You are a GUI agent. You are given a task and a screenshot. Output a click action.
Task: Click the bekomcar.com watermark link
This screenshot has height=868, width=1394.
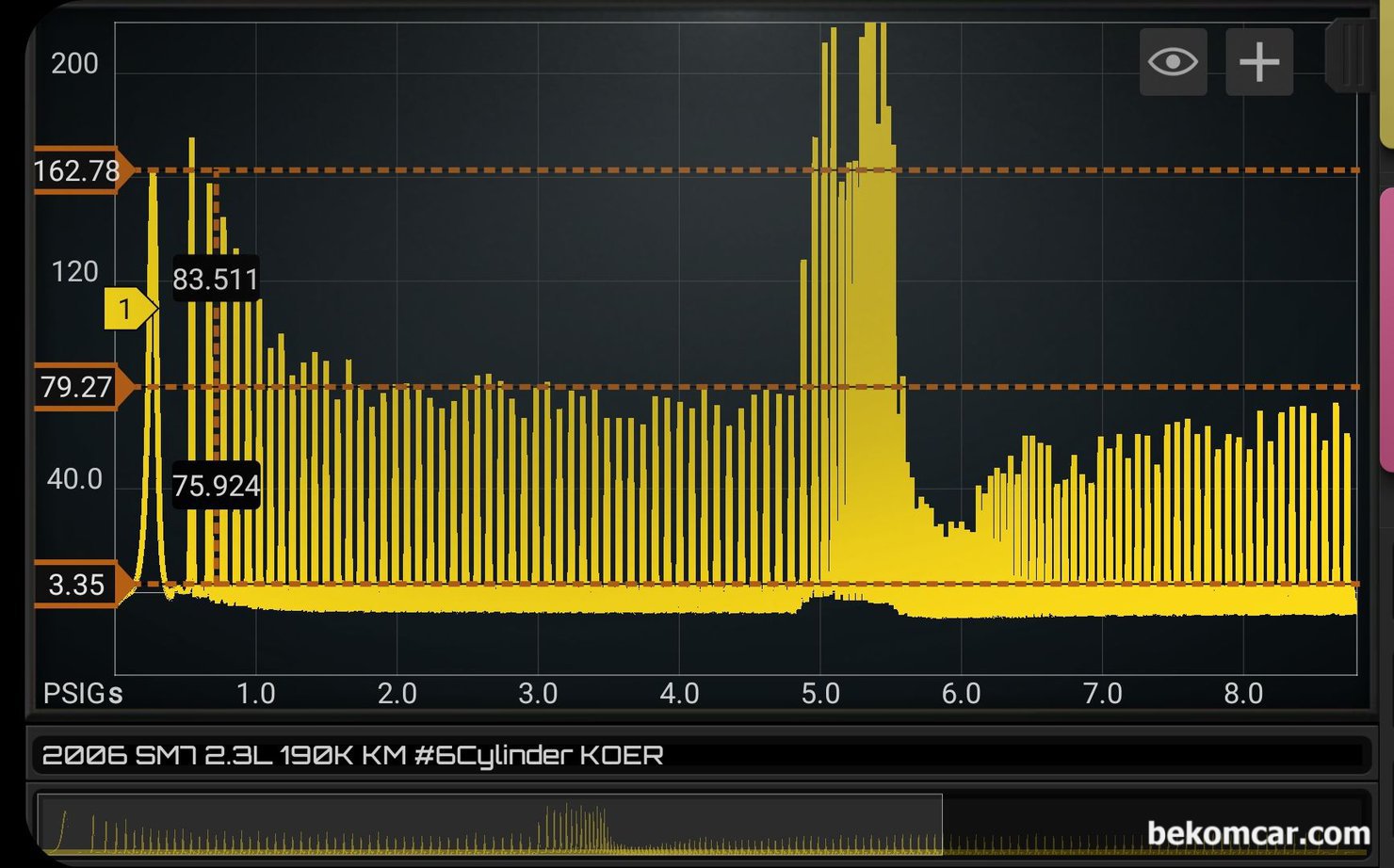click(x=1257, y=833)
